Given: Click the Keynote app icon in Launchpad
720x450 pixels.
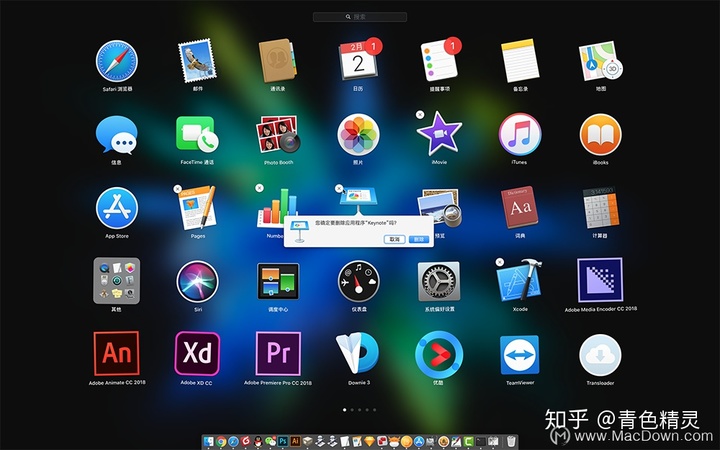Looking at the screenshot, I should pos(358,200).
